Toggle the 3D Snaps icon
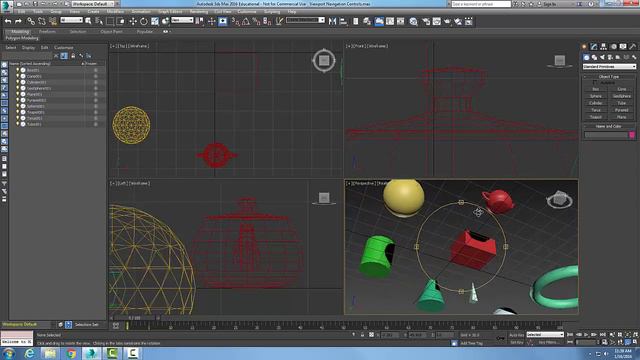 tap(236, 21)
